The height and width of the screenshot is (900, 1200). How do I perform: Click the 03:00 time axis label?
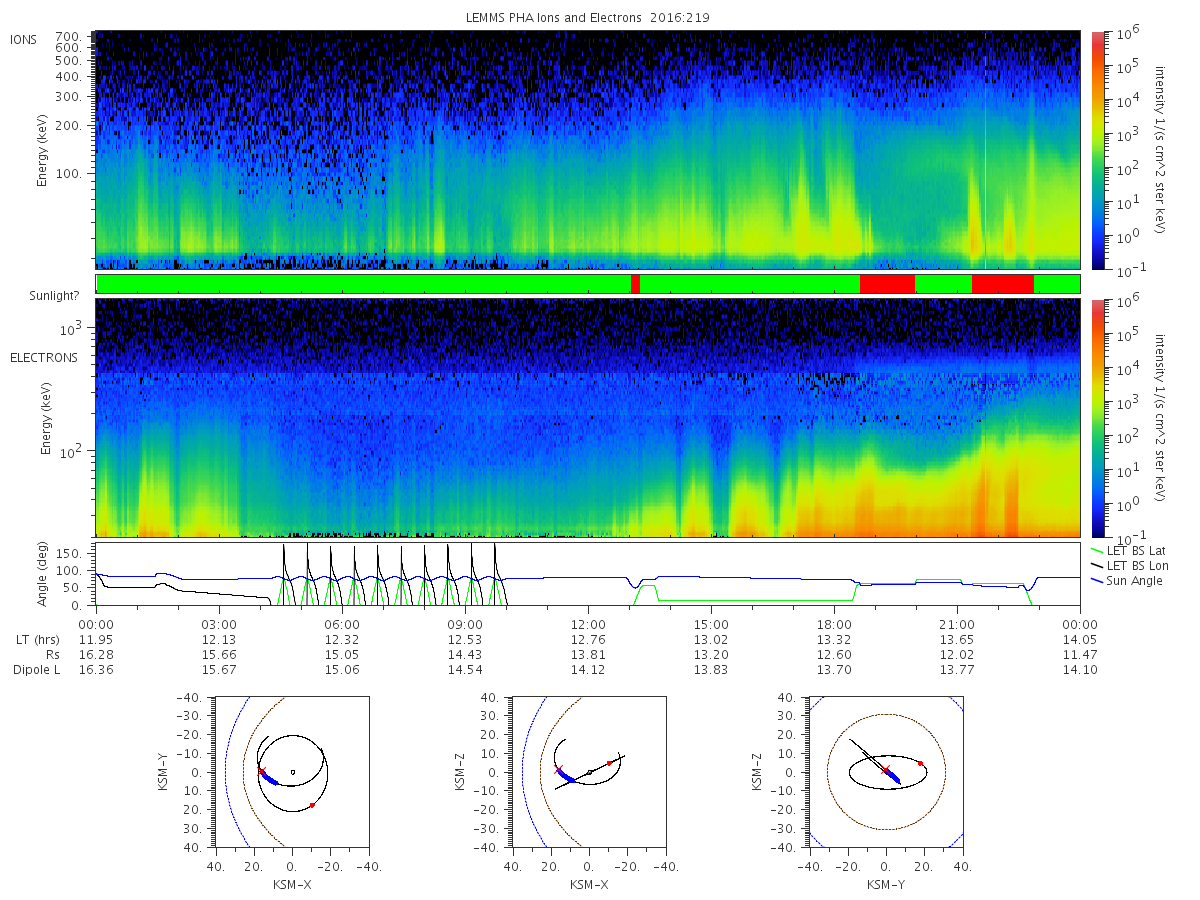(219, 623)
